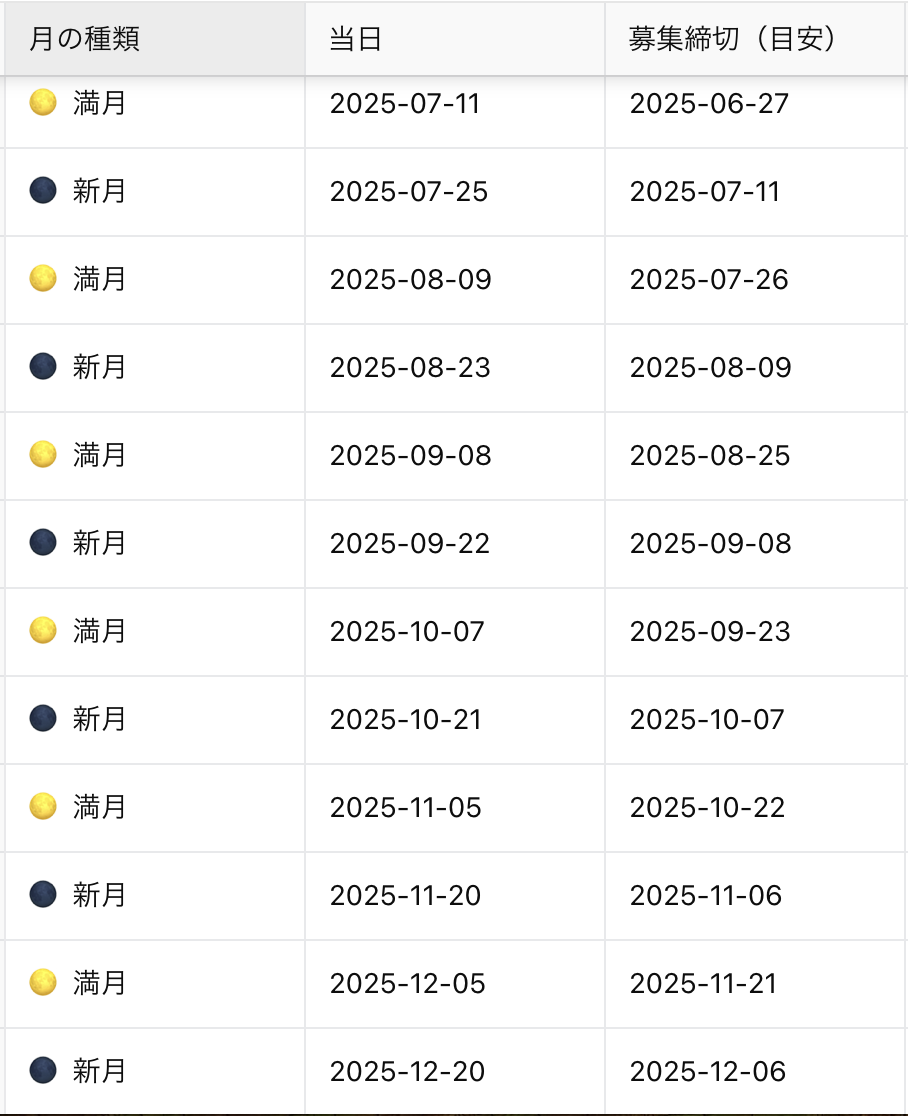Select the 当日 cell showing 2025-12-05

[x=455, y=984]
